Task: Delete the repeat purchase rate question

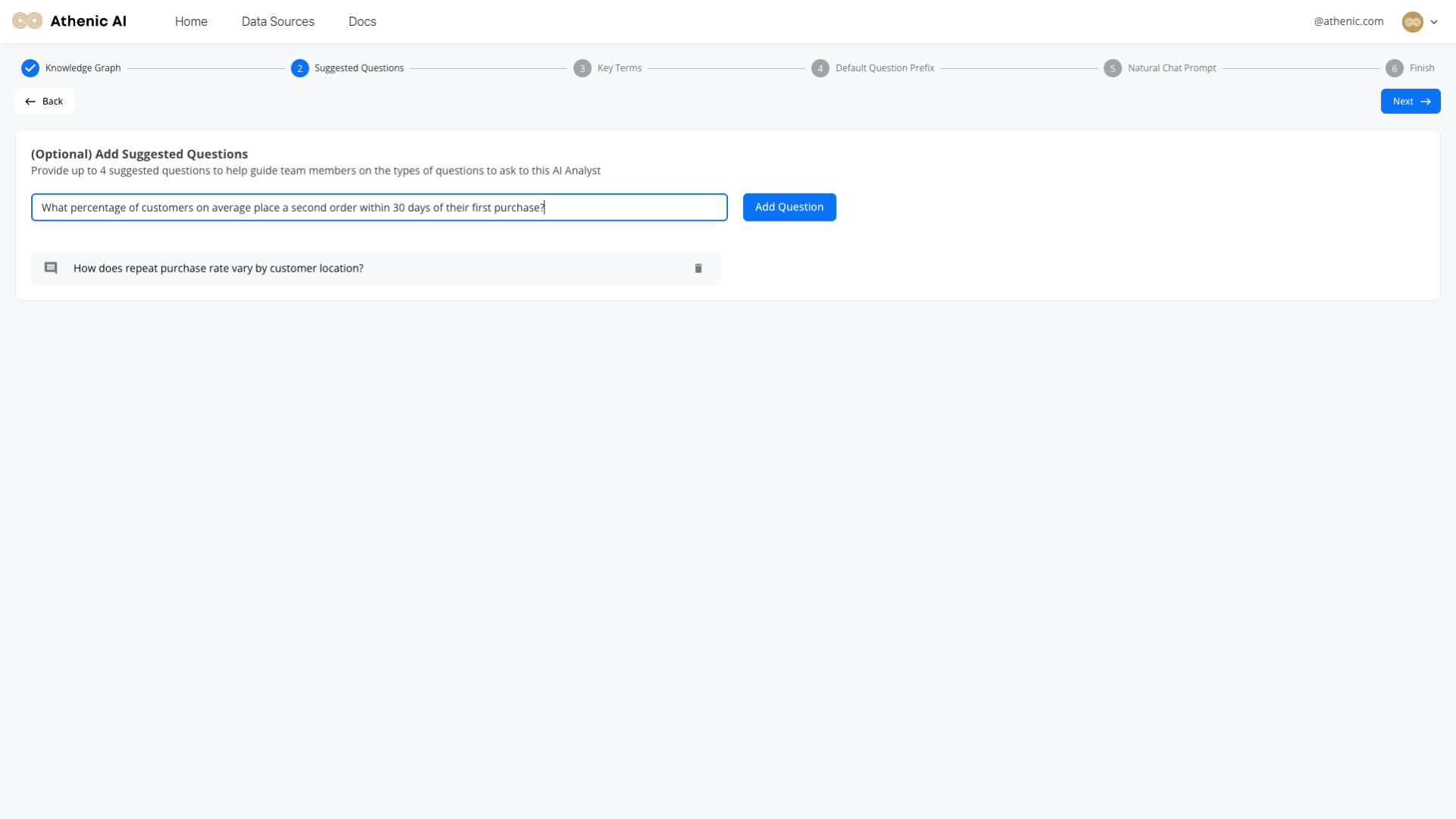Action: pyautogui.click(x=698, y=268)
